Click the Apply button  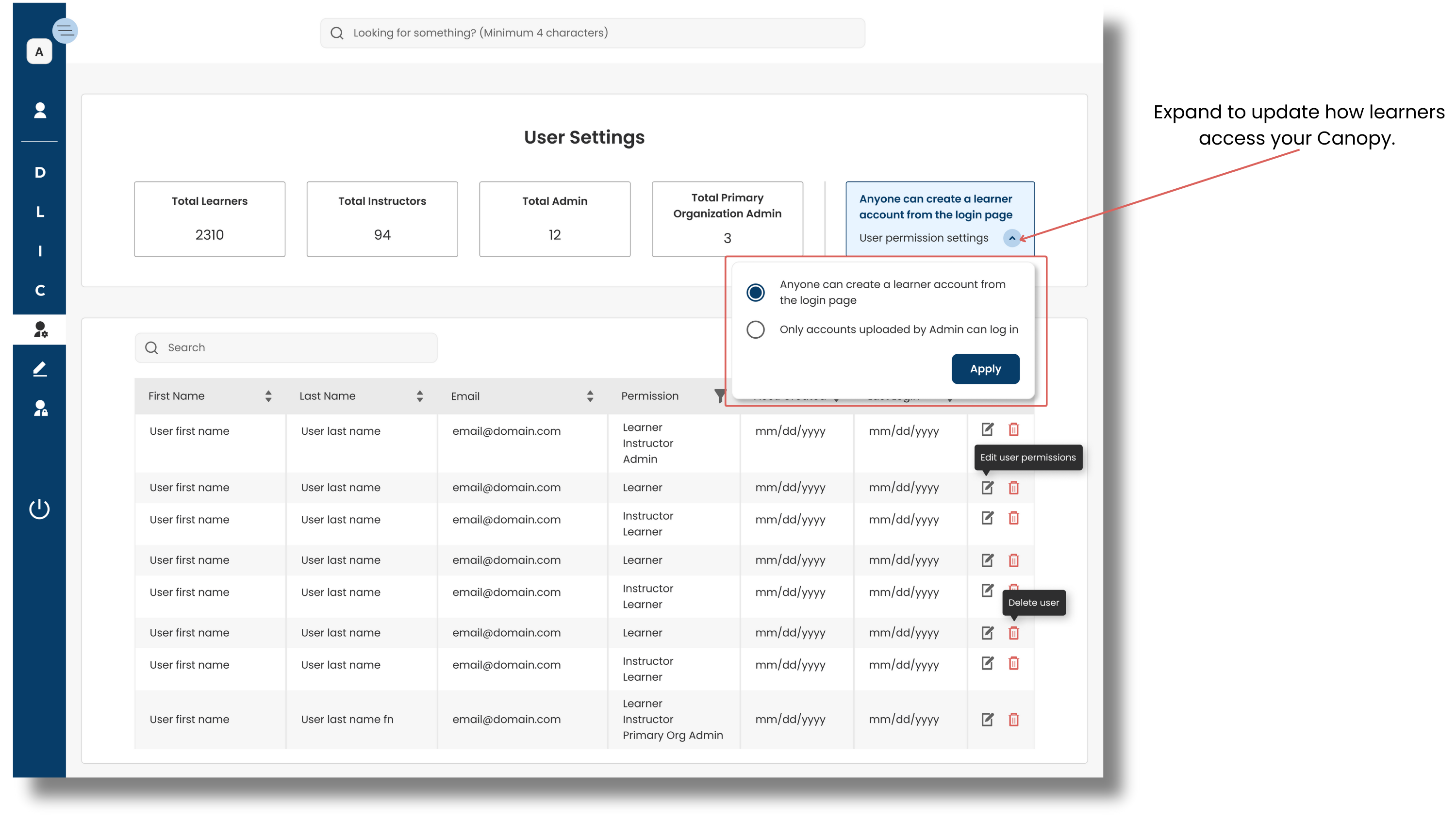click(985, 369)
